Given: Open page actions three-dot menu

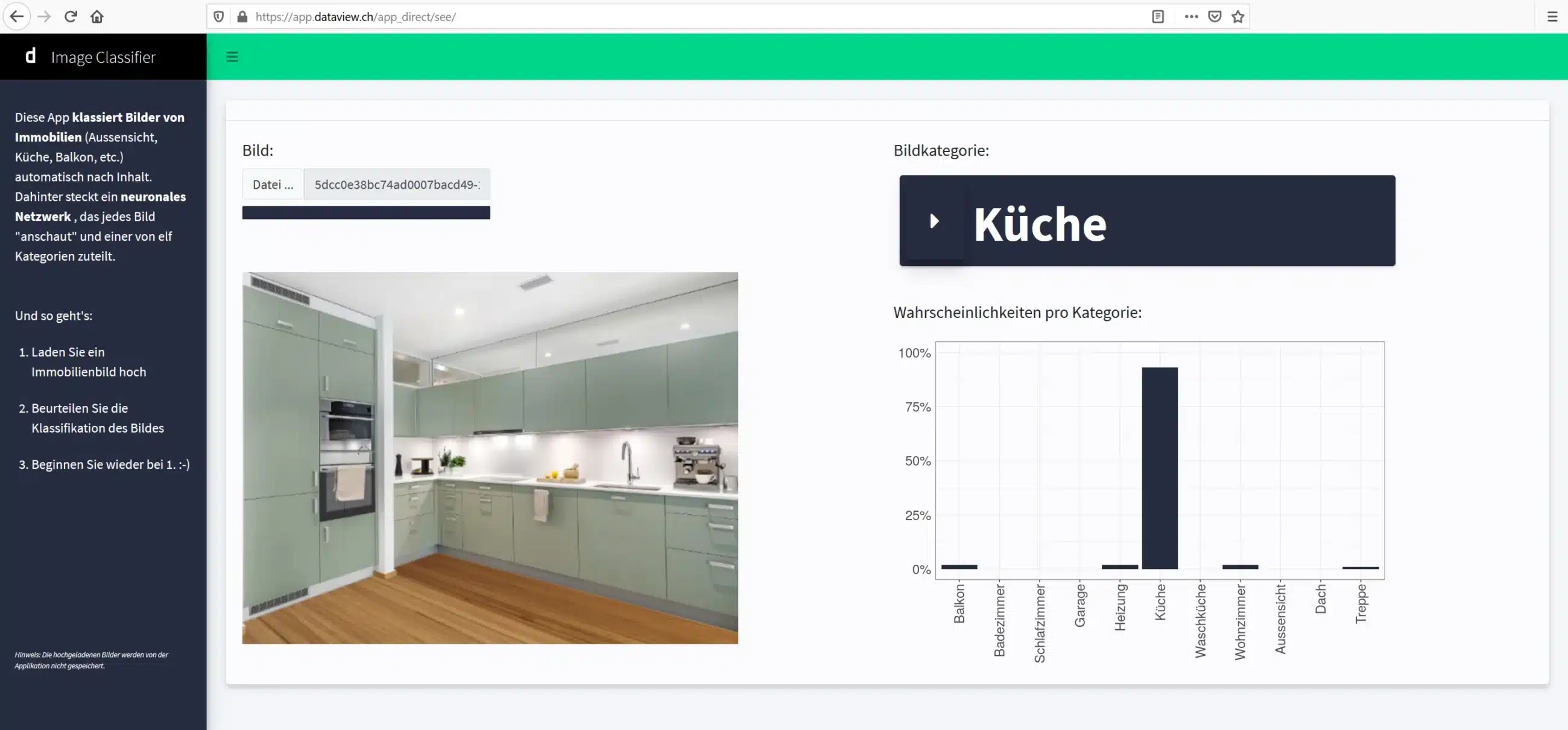Looking at the screenshot, I should 1191,16.
